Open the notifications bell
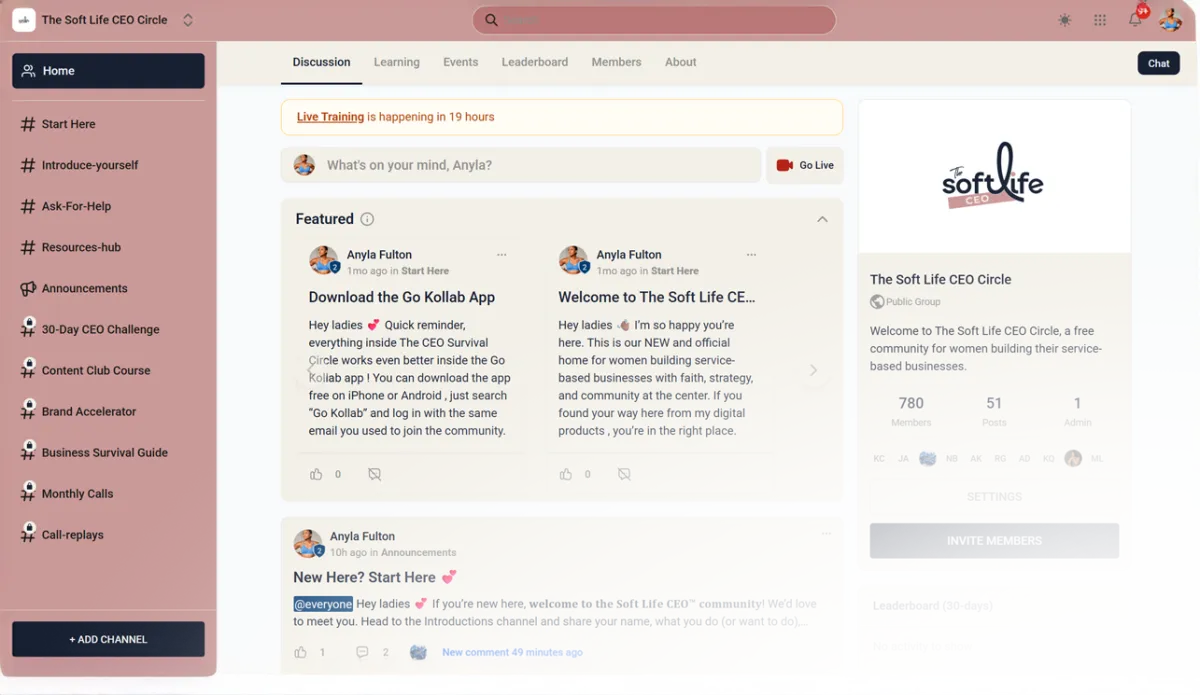Viewport: 1200px width, 695px height. (x=1136, y=19)
